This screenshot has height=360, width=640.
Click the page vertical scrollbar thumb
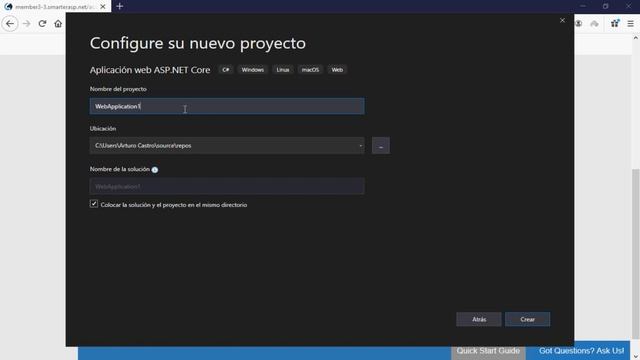636,253
